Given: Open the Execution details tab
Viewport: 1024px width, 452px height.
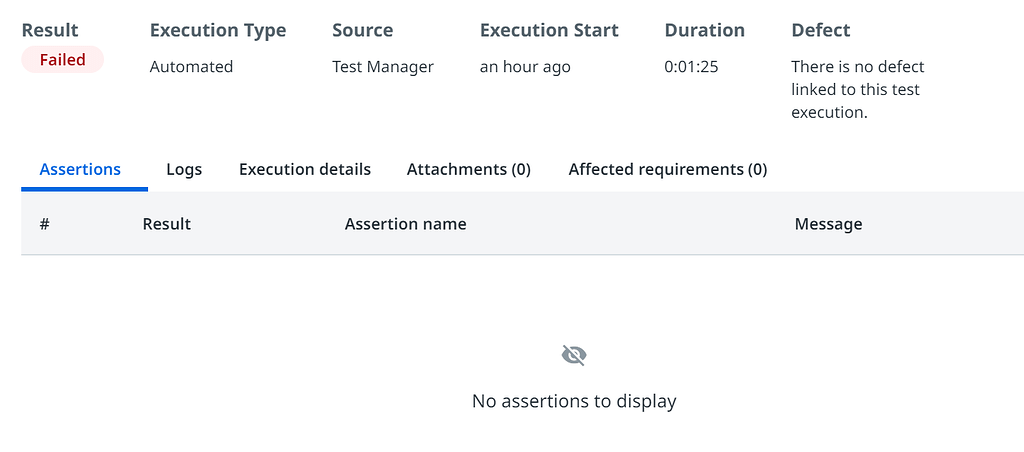Looking at the screenshot, I should coord(305,169).
